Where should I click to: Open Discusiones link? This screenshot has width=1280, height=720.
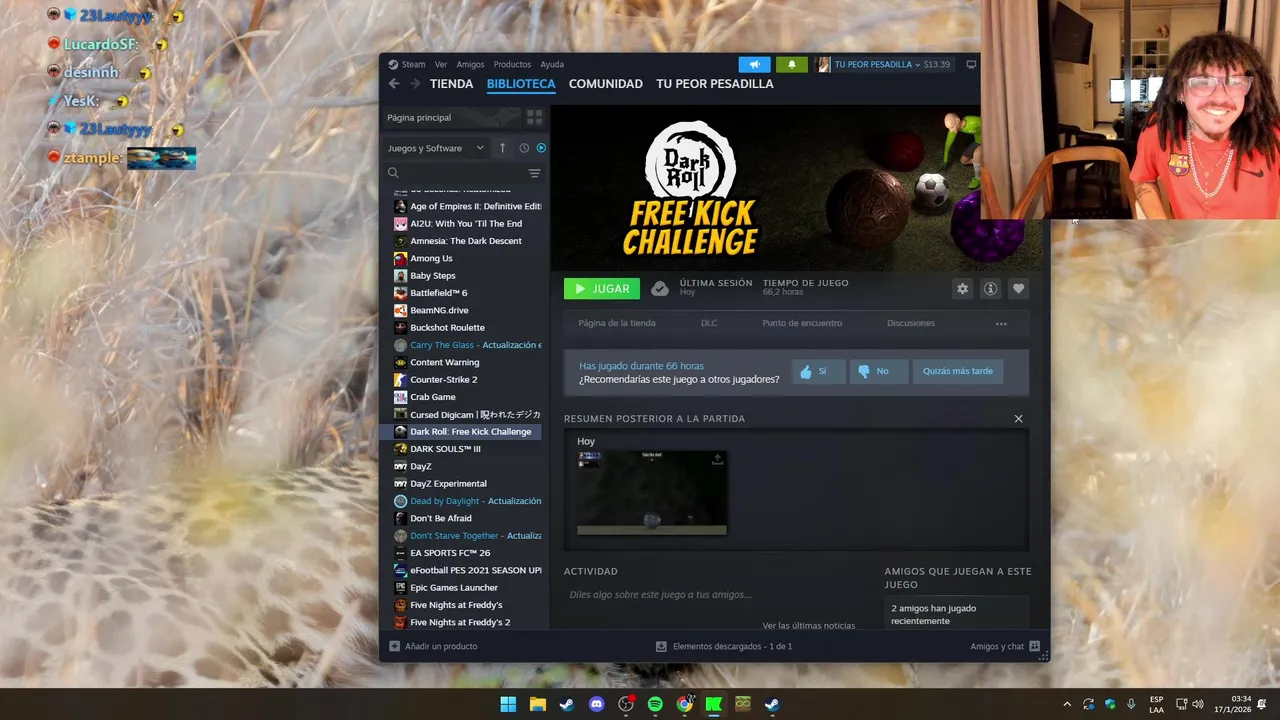point(911,323)
